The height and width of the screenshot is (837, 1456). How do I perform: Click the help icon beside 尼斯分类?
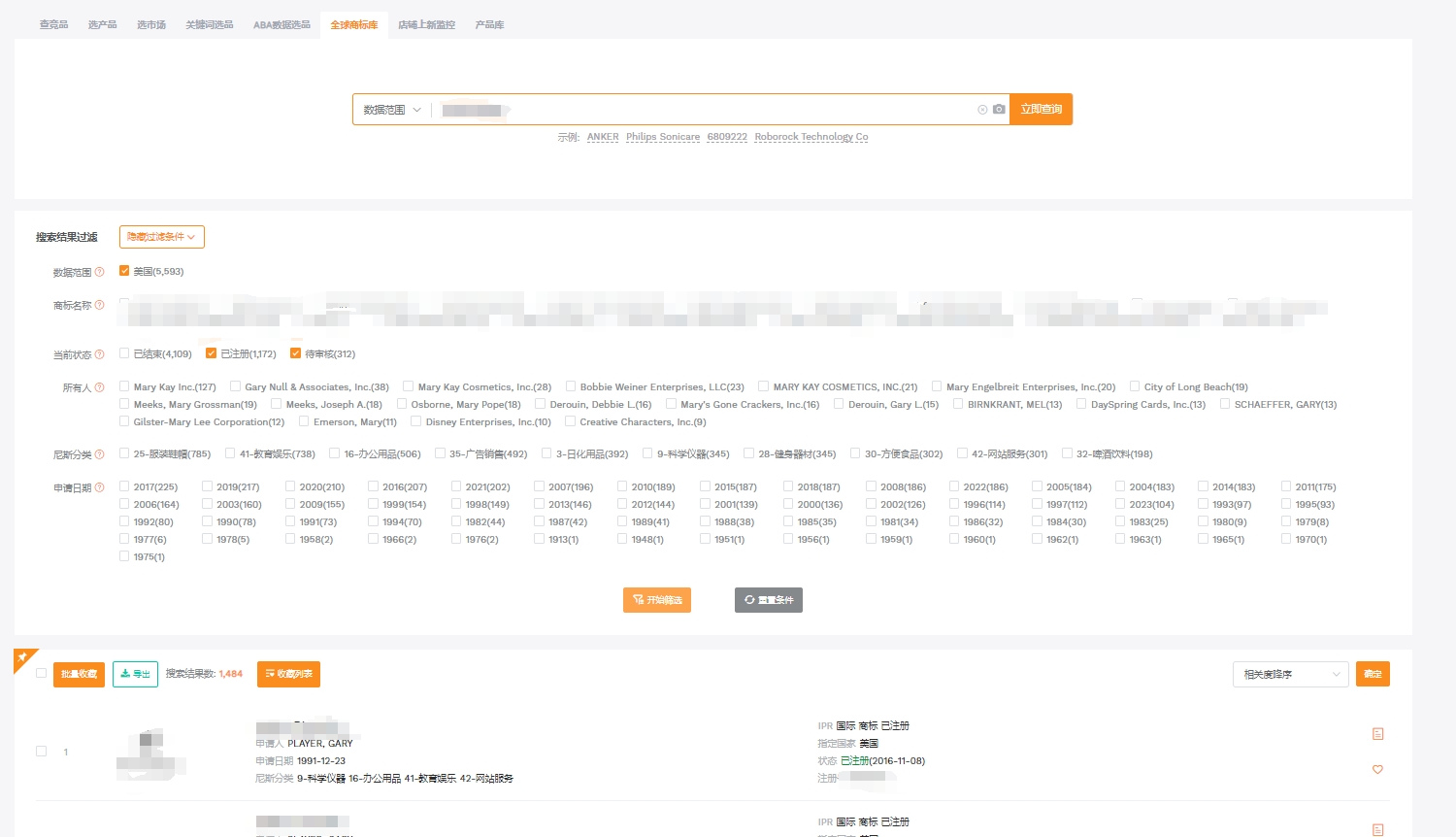[99, 454]
